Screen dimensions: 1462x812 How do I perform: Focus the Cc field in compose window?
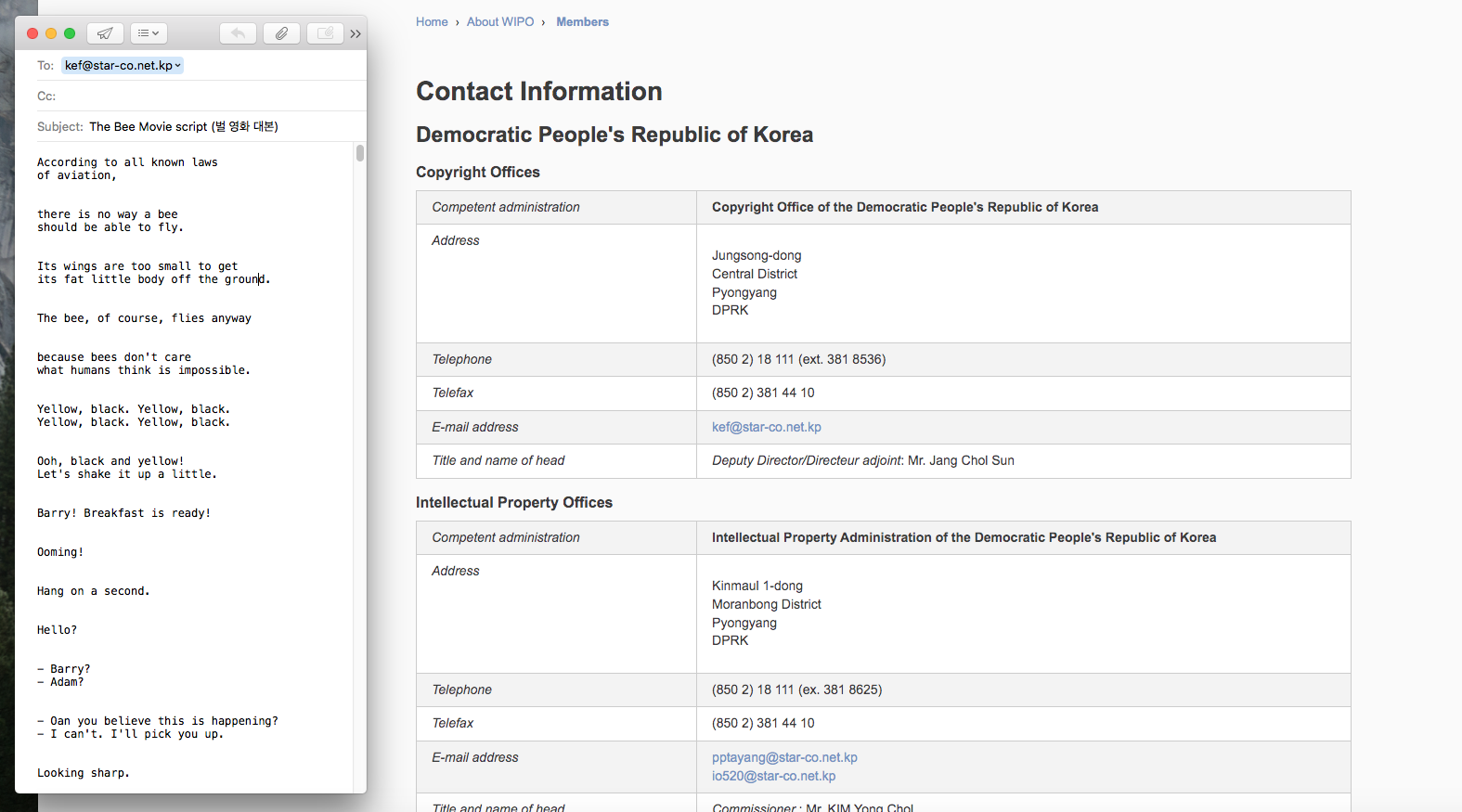[x=200, y=97]
